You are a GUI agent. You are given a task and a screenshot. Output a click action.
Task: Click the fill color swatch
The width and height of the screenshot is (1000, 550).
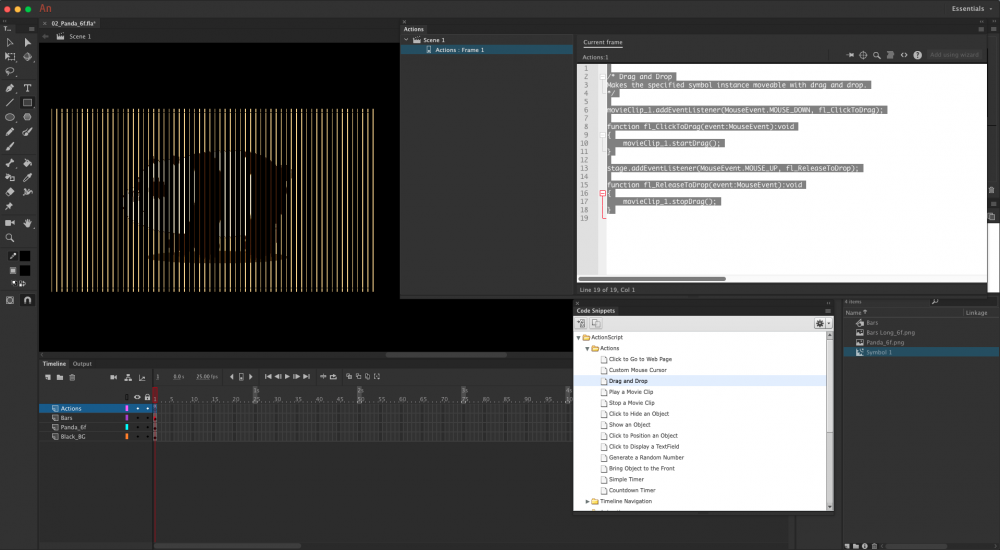[25, 271]
